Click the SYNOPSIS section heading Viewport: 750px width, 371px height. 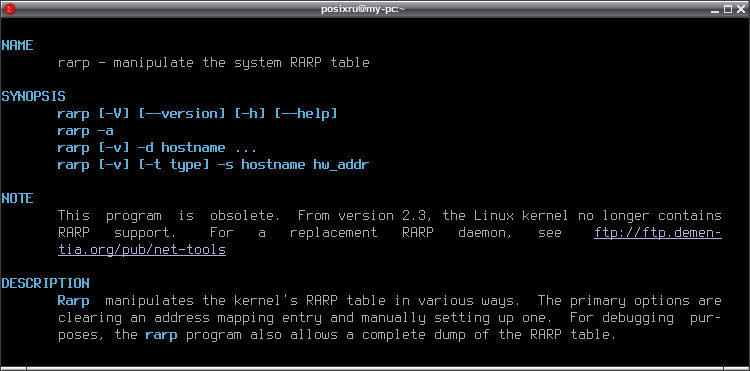pyautogui.click(x=33, y=97)
